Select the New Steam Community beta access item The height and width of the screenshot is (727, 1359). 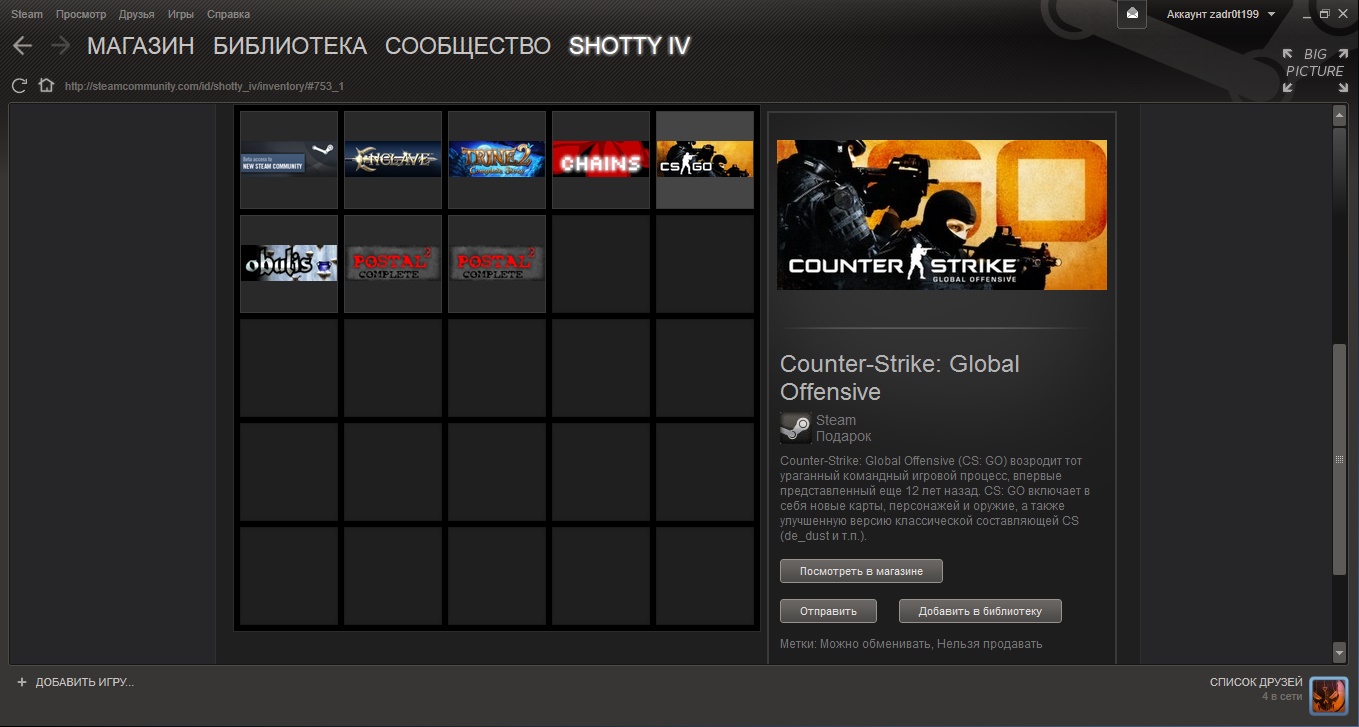click(289, 160)
